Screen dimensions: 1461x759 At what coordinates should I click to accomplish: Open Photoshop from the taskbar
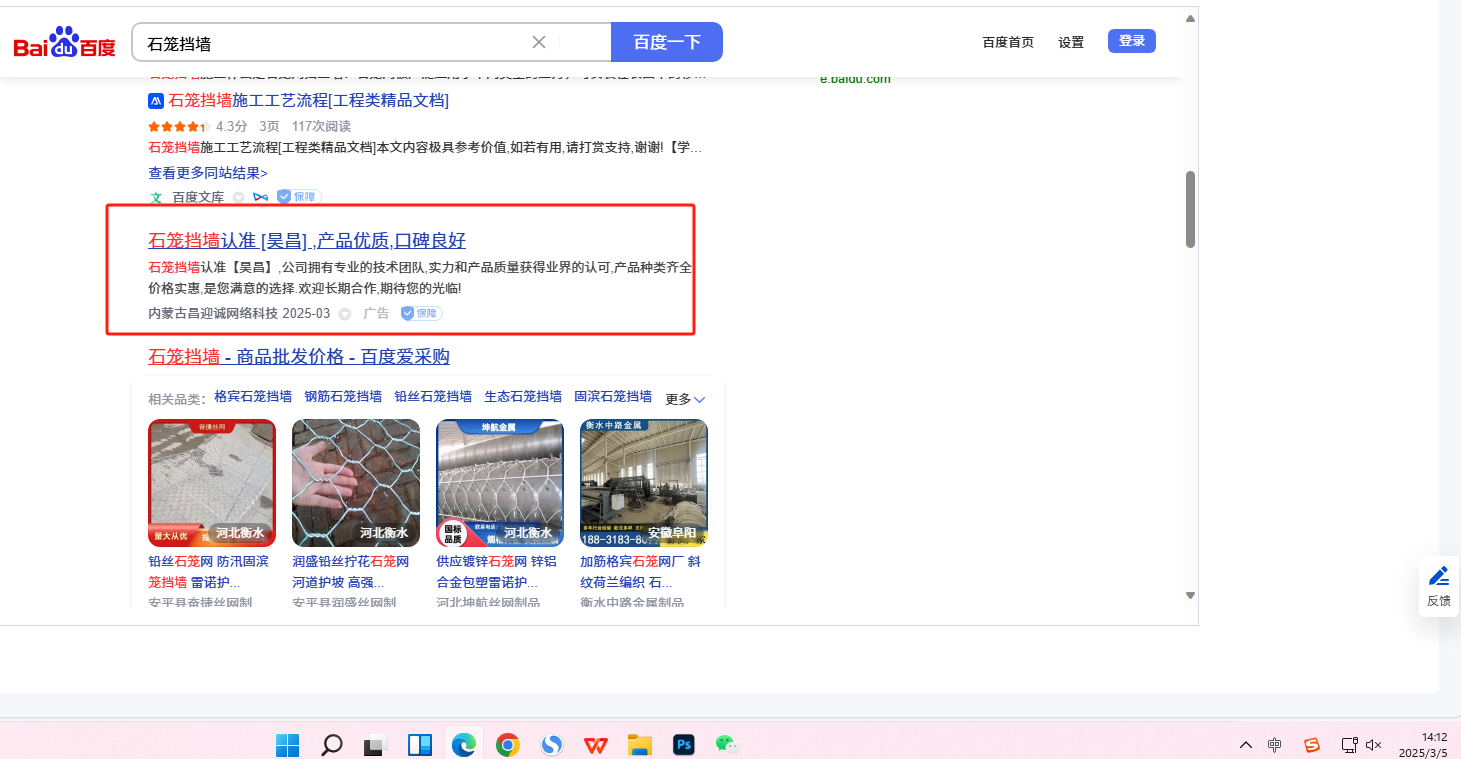click(x=684, y=744)
